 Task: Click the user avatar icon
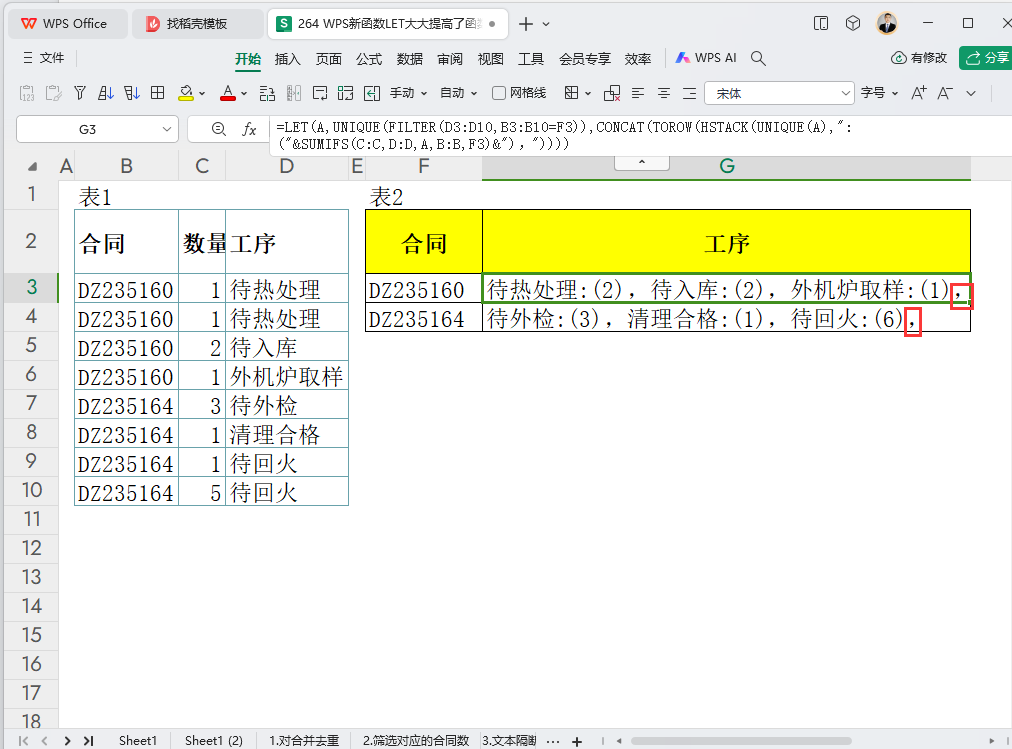[887, 24]
